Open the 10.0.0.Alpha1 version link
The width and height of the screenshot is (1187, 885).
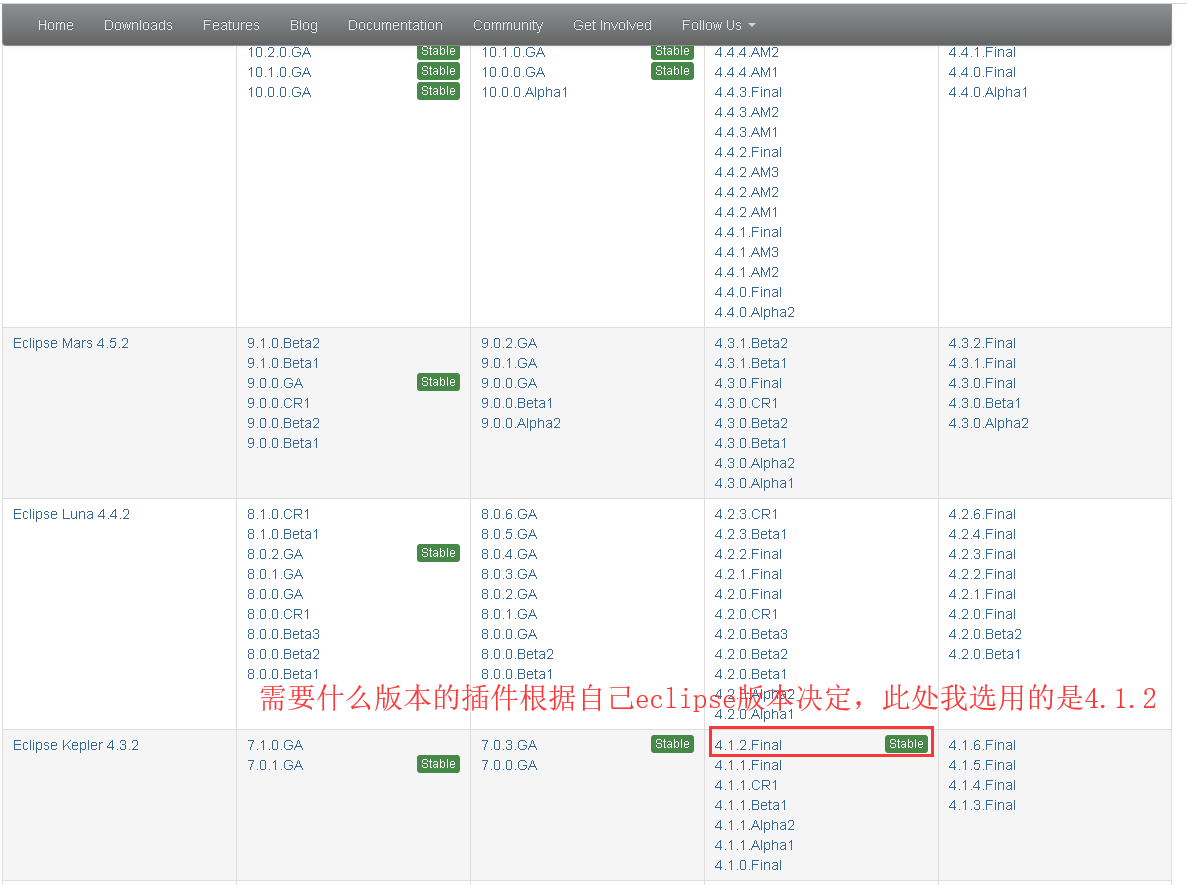pos(525,92)
